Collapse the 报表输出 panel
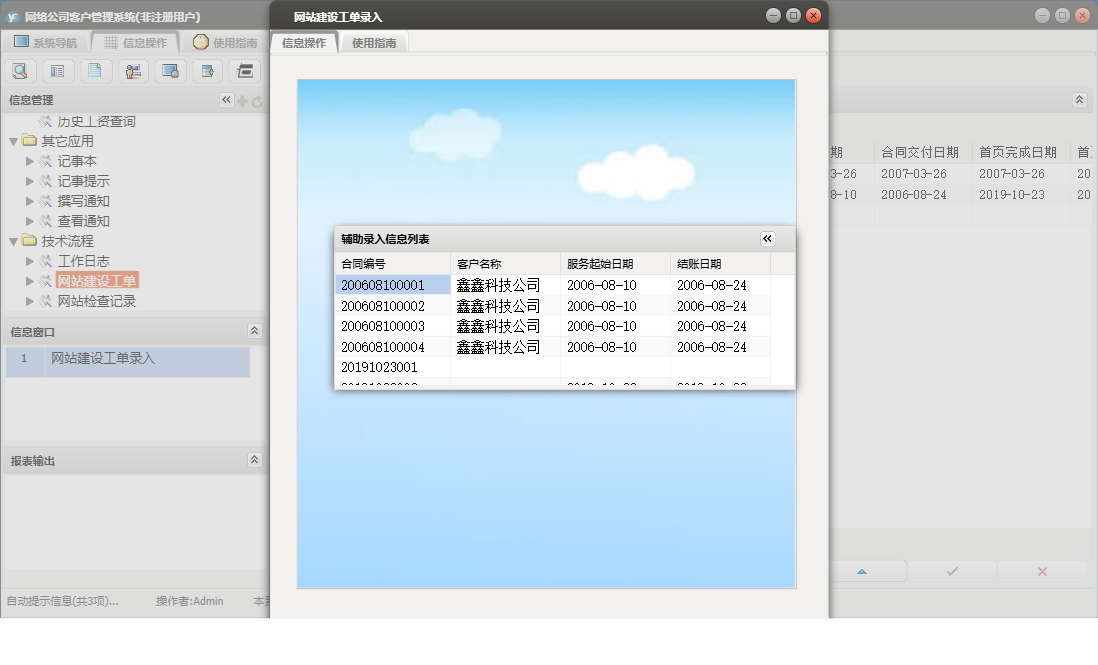Screen dimensions: 1098x665 click(254, 460)
